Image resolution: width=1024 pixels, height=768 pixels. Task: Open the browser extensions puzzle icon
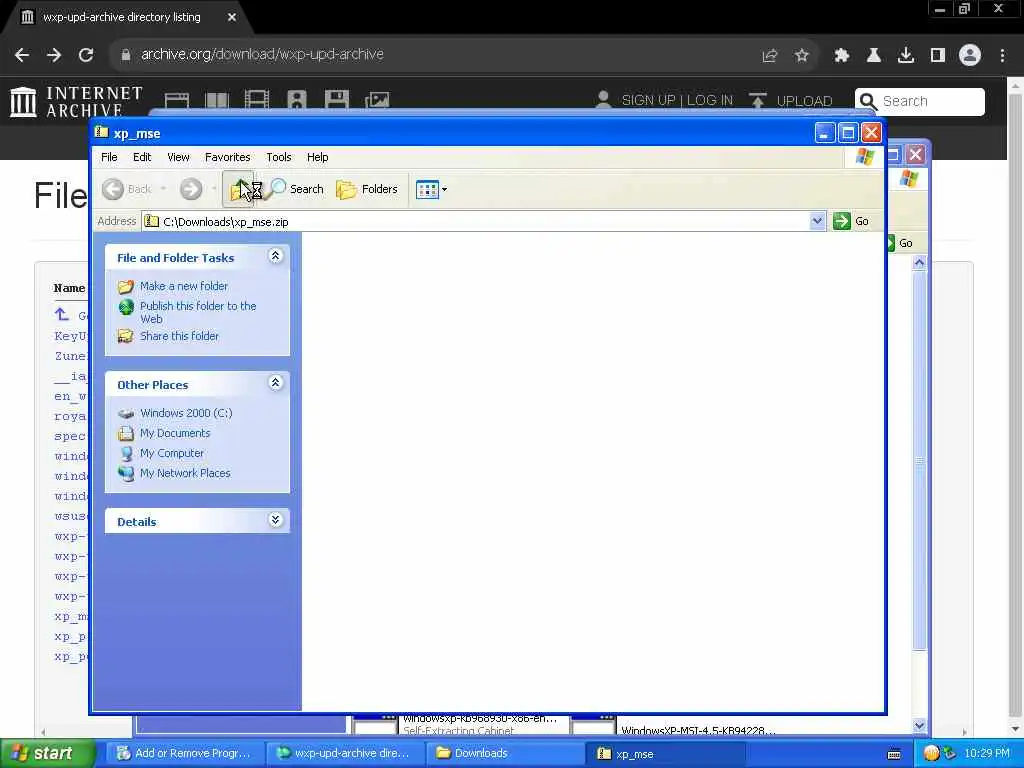(842, 56)
